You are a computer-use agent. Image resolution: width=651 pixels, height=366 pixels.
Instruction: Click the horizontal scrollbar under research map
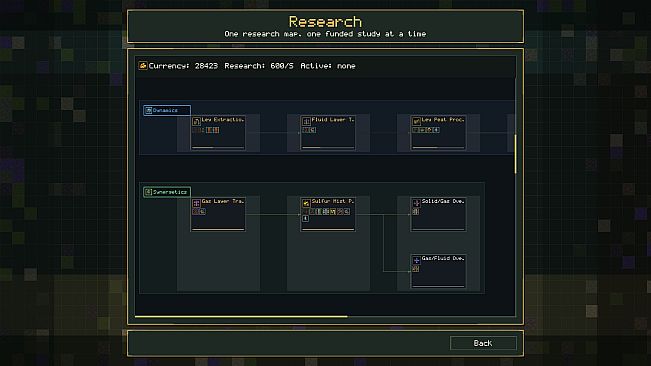(241, 317)
